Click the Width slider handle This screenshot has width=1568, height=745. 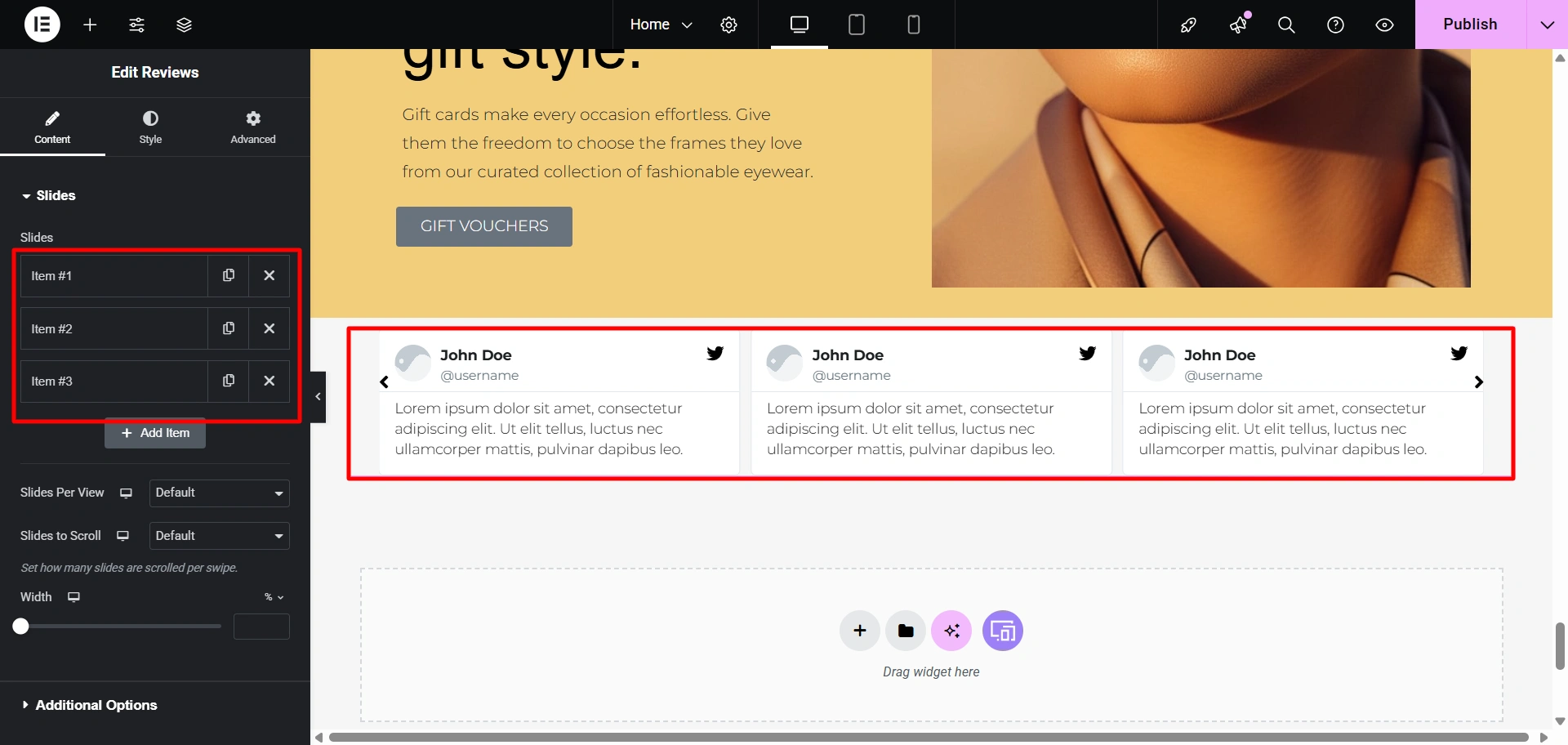tap(21, 627)
